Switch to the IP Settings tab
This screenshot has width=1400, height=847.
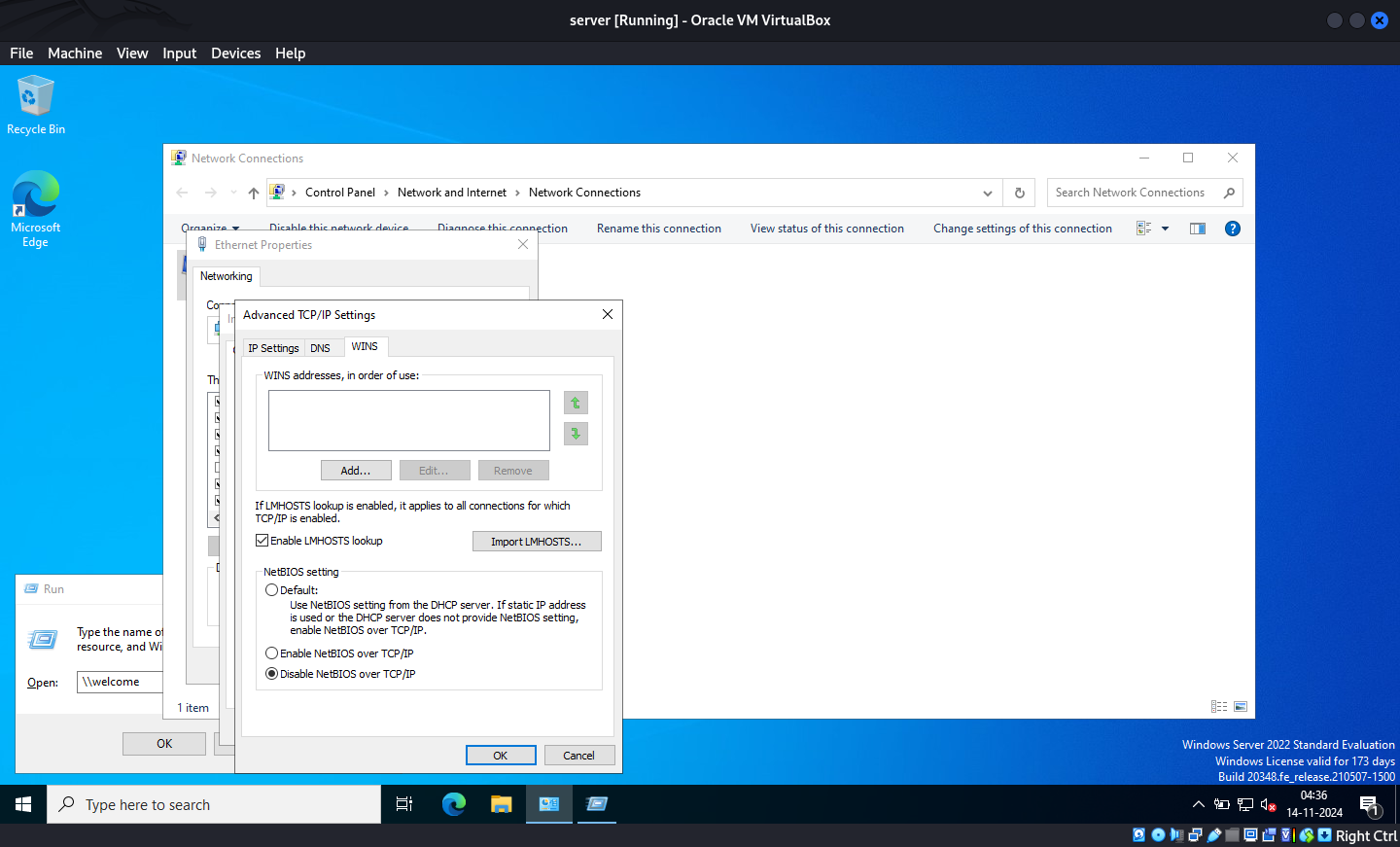[273, 348]
